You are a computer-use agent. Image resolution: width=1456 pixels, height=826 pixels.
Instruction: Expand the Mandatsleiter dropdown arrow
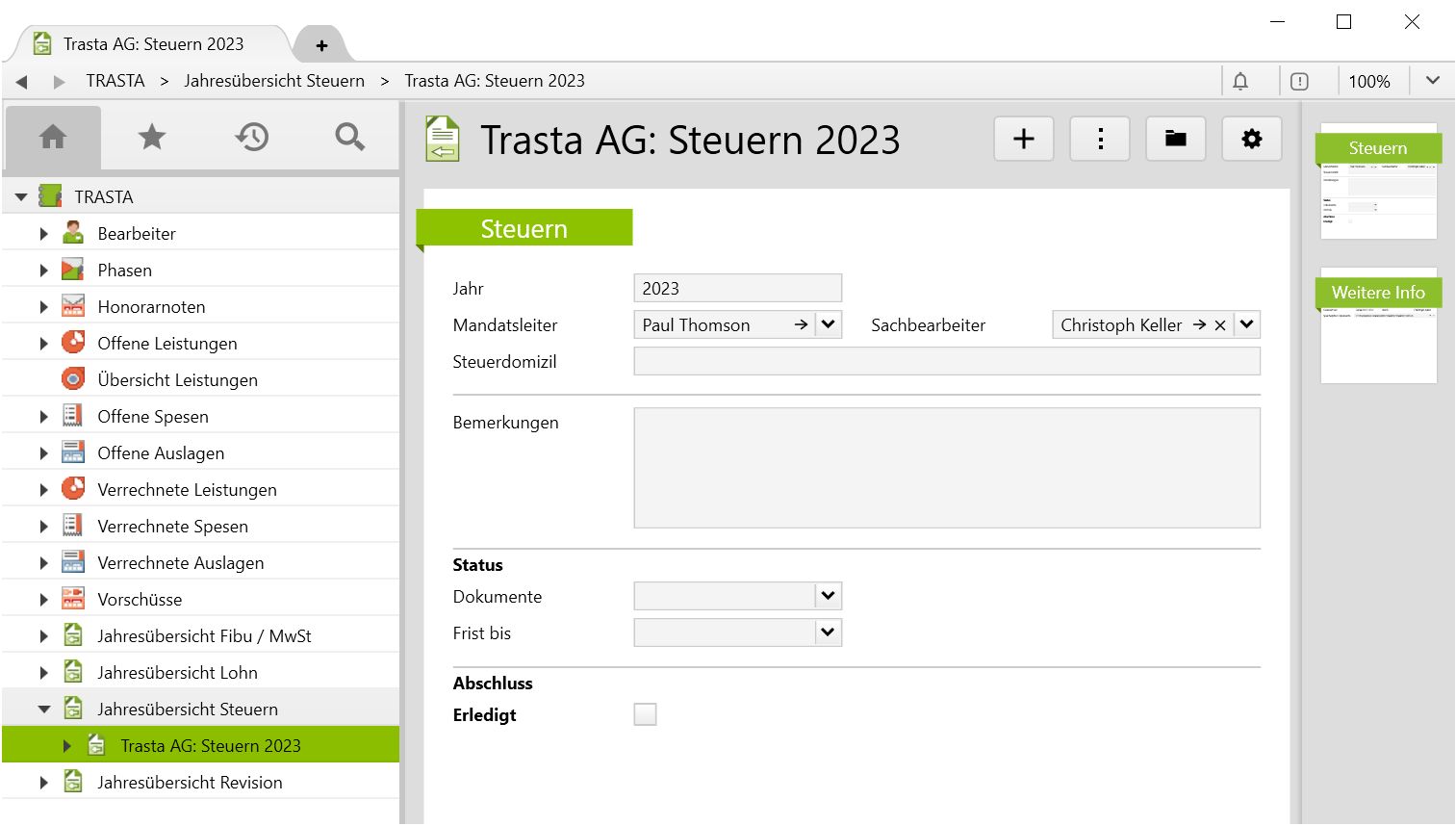pos(828,325)
